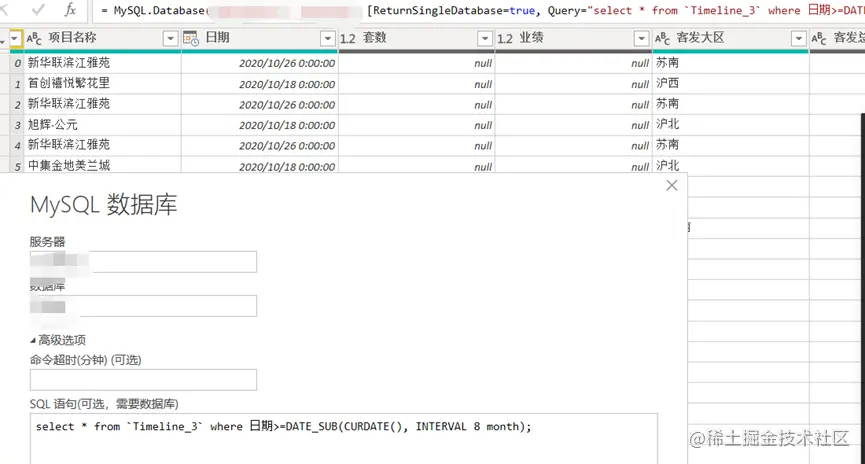Select the 业绩 null cell in row 1

click(574, 84)
